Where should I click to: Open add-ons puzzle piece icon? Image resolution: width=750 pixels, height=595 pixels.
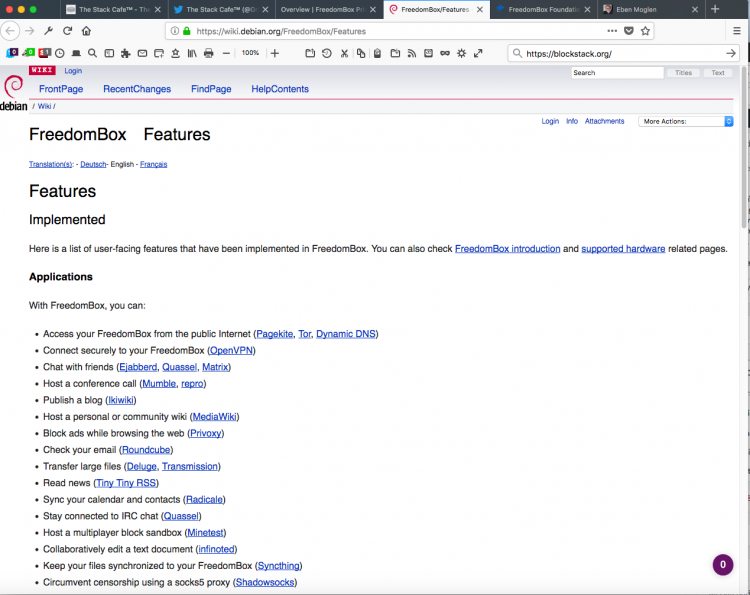click(126, 53)
